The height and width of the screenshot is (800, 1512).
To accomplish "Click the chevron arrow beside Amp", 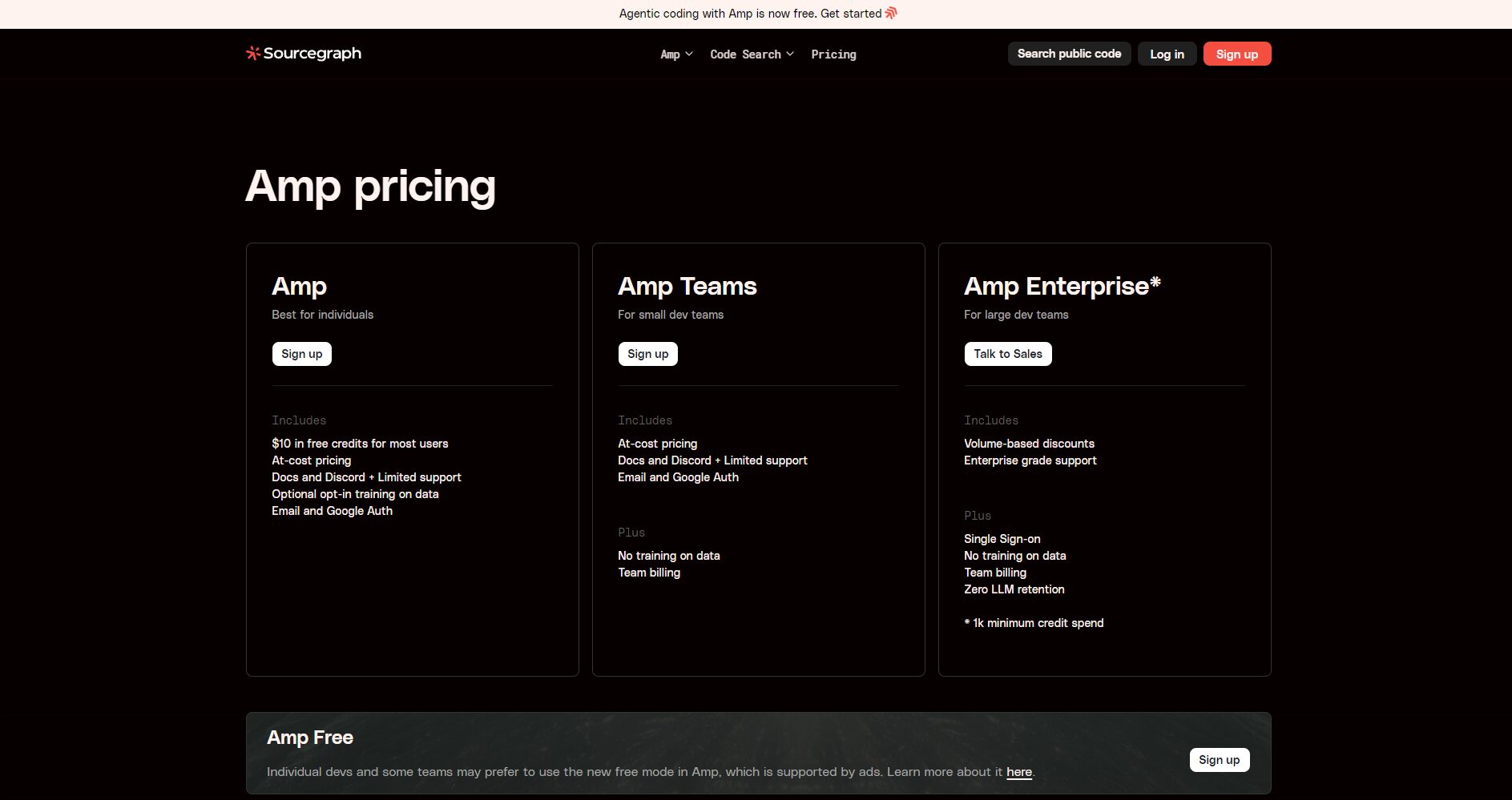I will coord(689,54).
